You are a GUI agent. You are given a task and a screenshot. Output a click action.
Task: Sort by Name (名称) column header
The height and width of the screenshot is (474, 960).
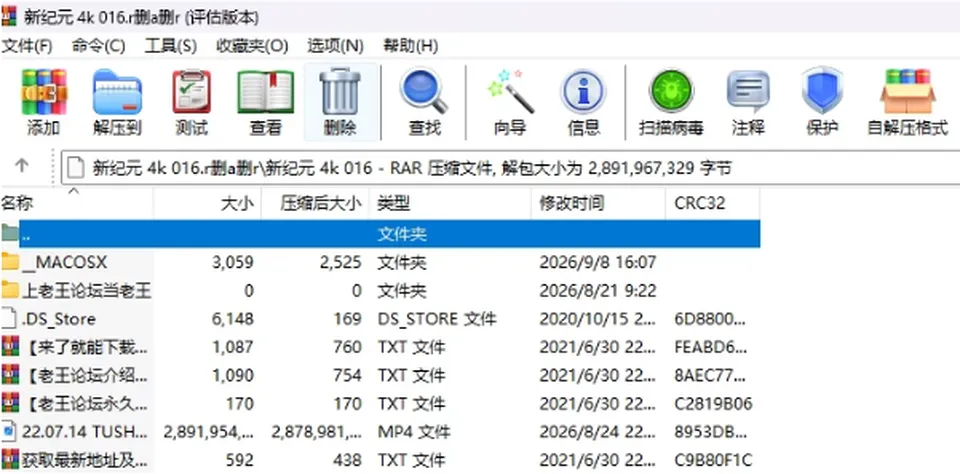[x=77, y=203]
